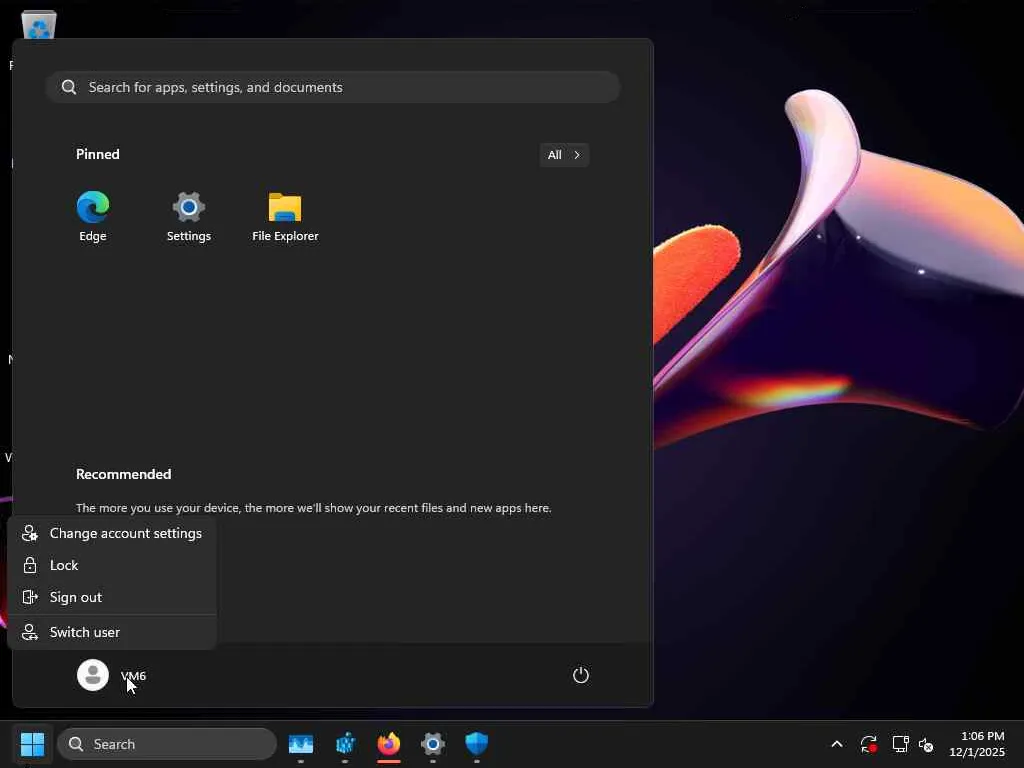Open the Windows Security shield on taskbar
Screen dimensions: 1024x768
tap(477, 744)
